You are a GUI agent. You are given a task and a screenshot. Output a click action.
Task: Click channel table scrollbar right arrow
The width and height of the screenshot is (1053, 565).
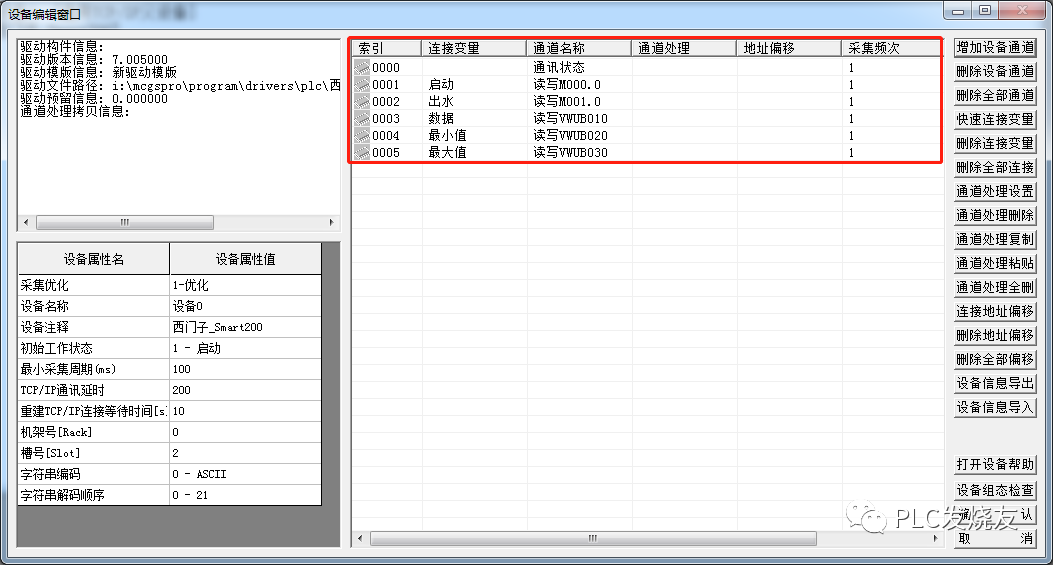point(935,538)
